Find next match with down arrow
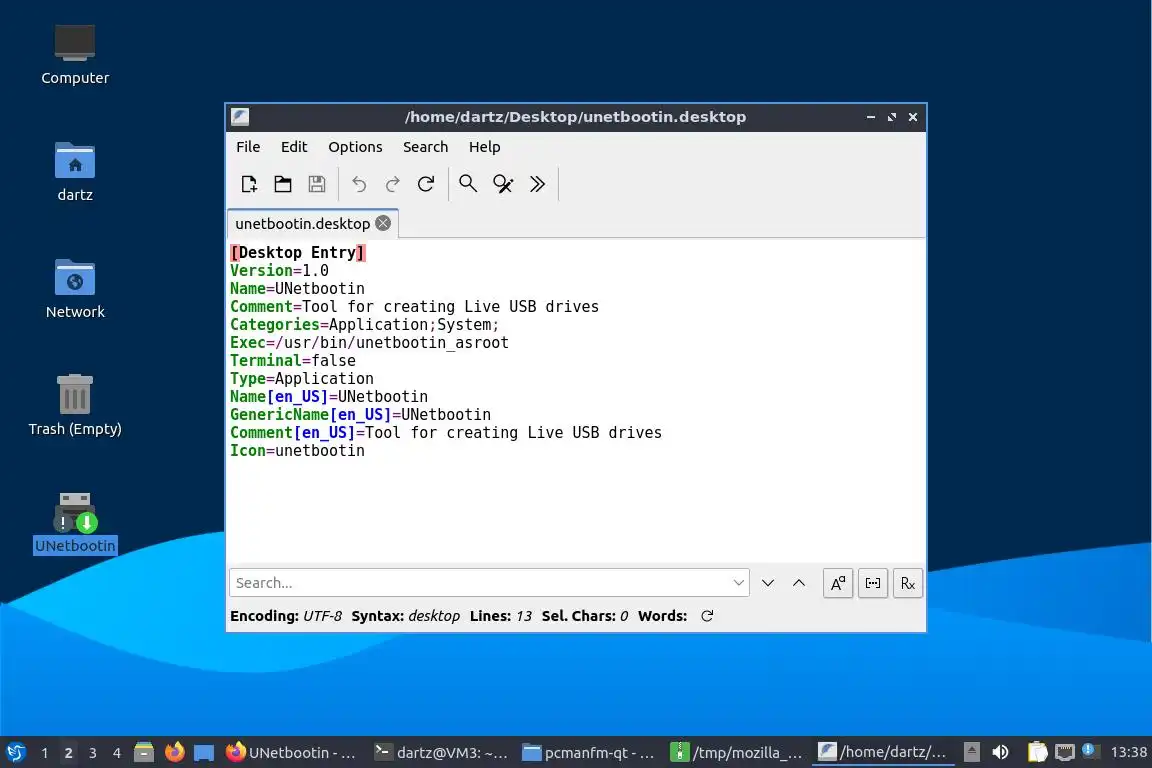Screen dimensions: 1152x768 point(768,583)
